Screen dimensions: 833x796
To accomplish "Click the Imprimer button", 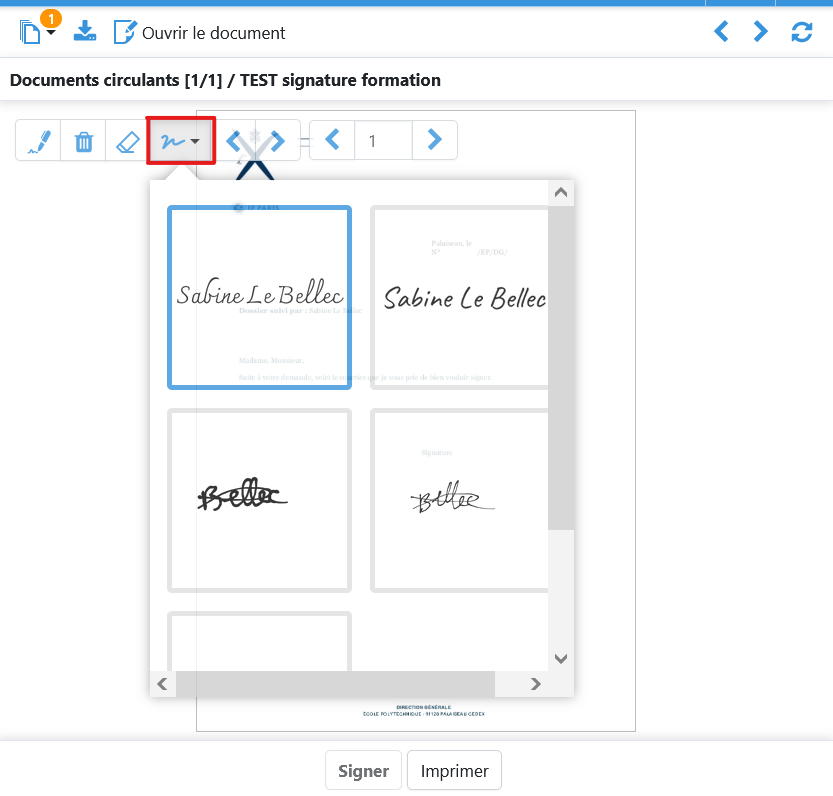I will point(454,771).
